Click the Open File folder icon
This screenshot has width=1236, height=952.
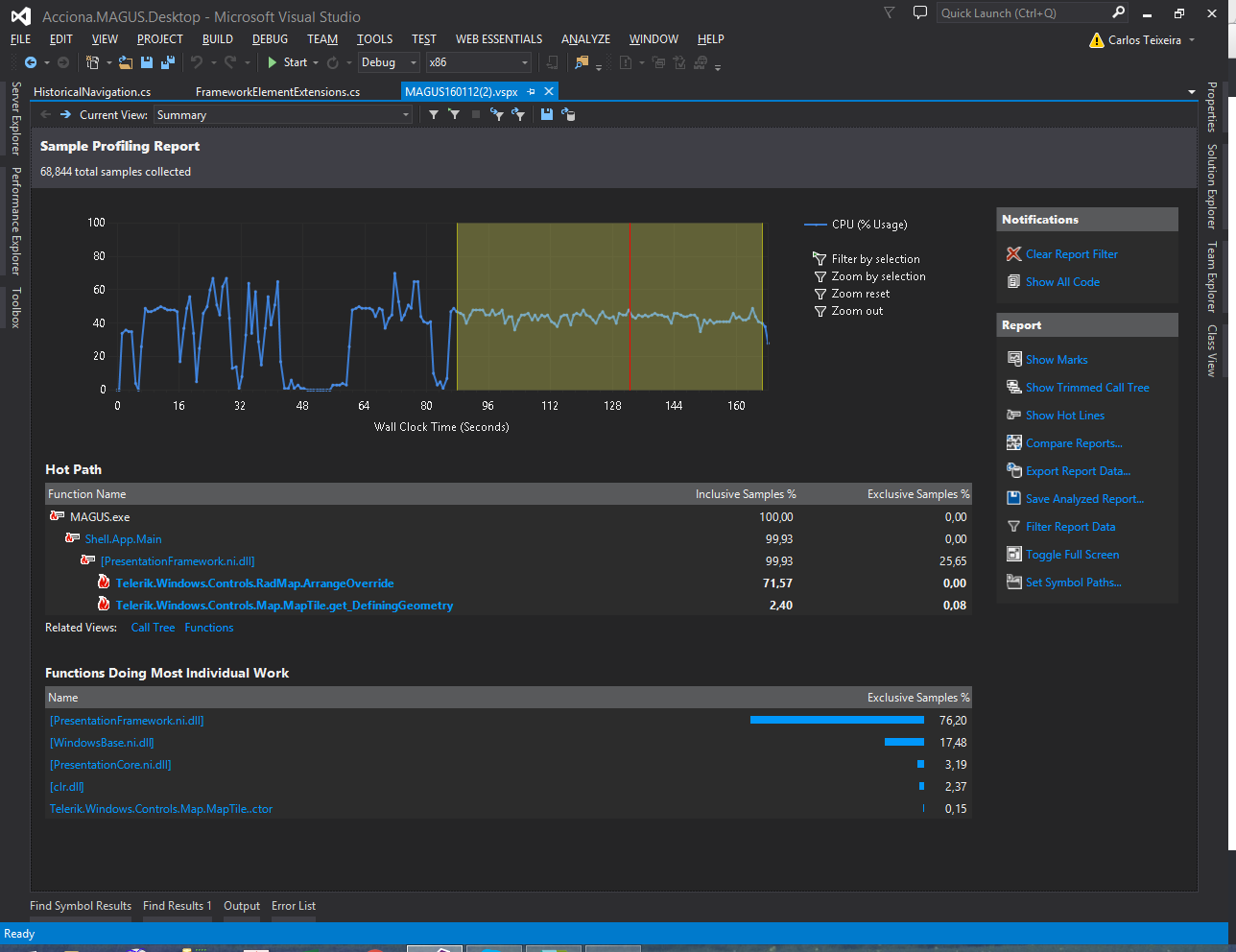(x=125, y=62)
